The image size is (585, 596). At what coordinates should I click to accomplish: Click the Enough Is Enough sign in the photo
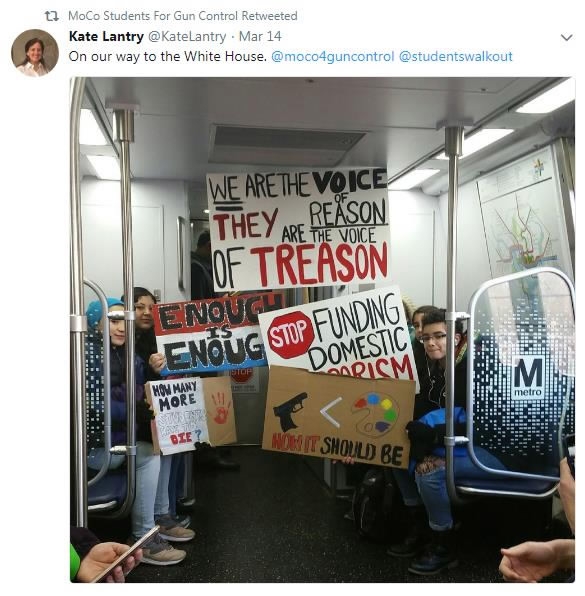point(213,336)
